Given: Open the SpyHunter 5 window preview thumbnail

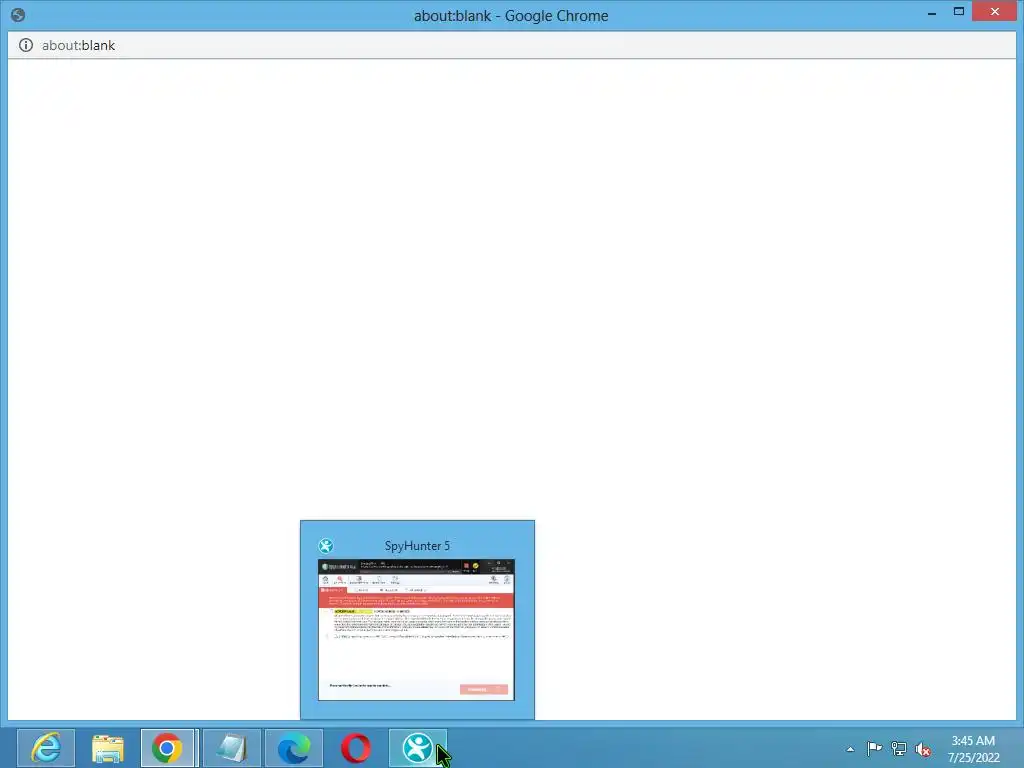Looking at the screenshot, I should (x=417, y=630).
